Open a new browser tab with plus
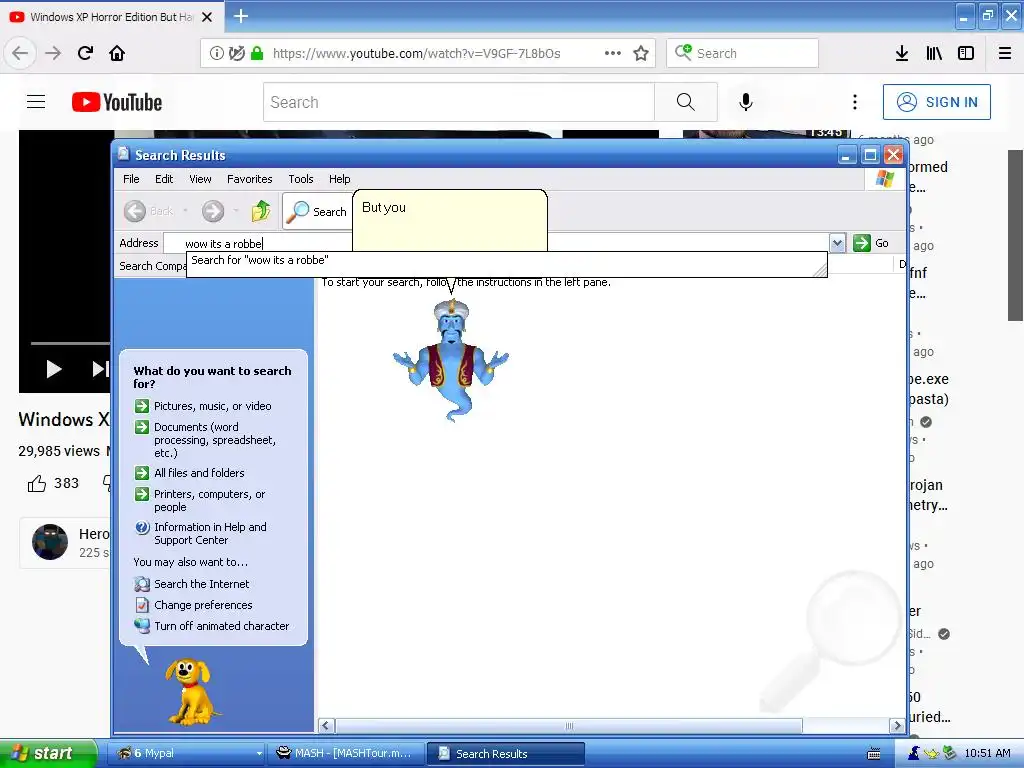This screenshot has width=1024, height=768. pos(241,16)
